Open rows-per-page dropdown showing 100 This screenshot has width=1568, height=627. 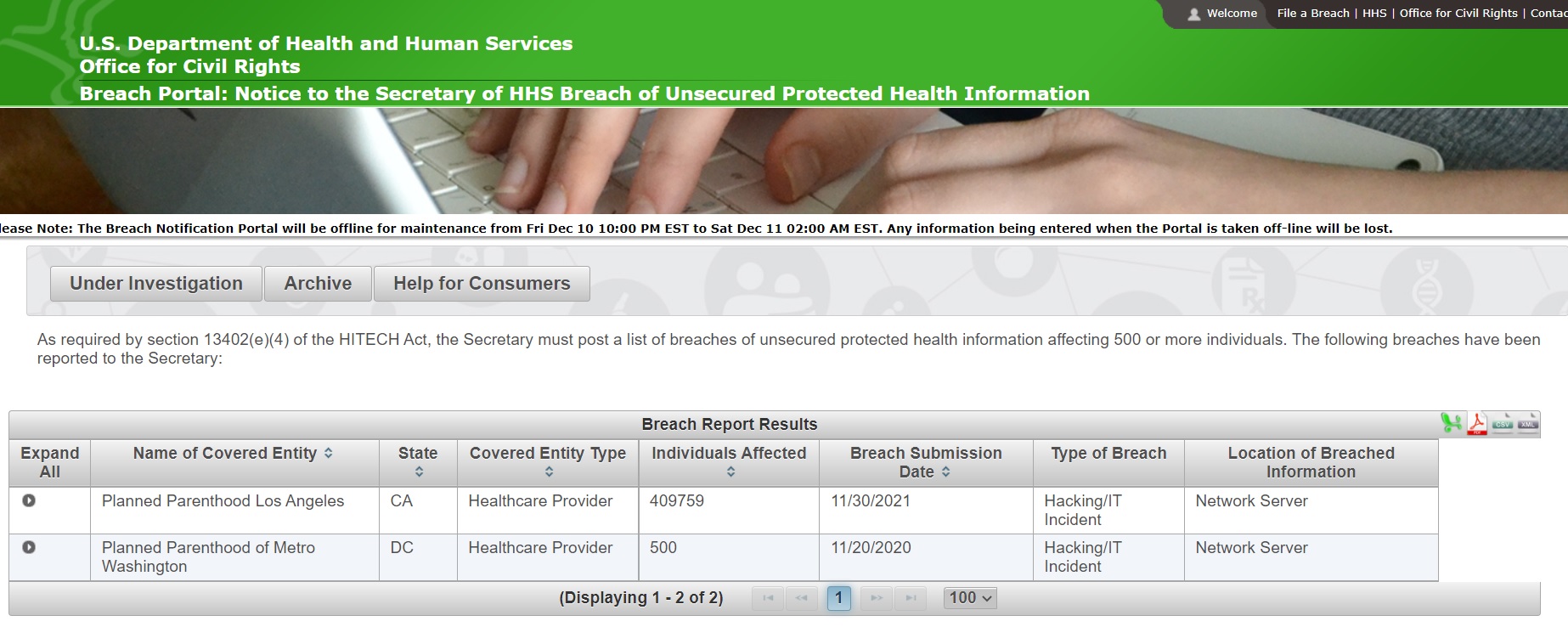point(970,598)
